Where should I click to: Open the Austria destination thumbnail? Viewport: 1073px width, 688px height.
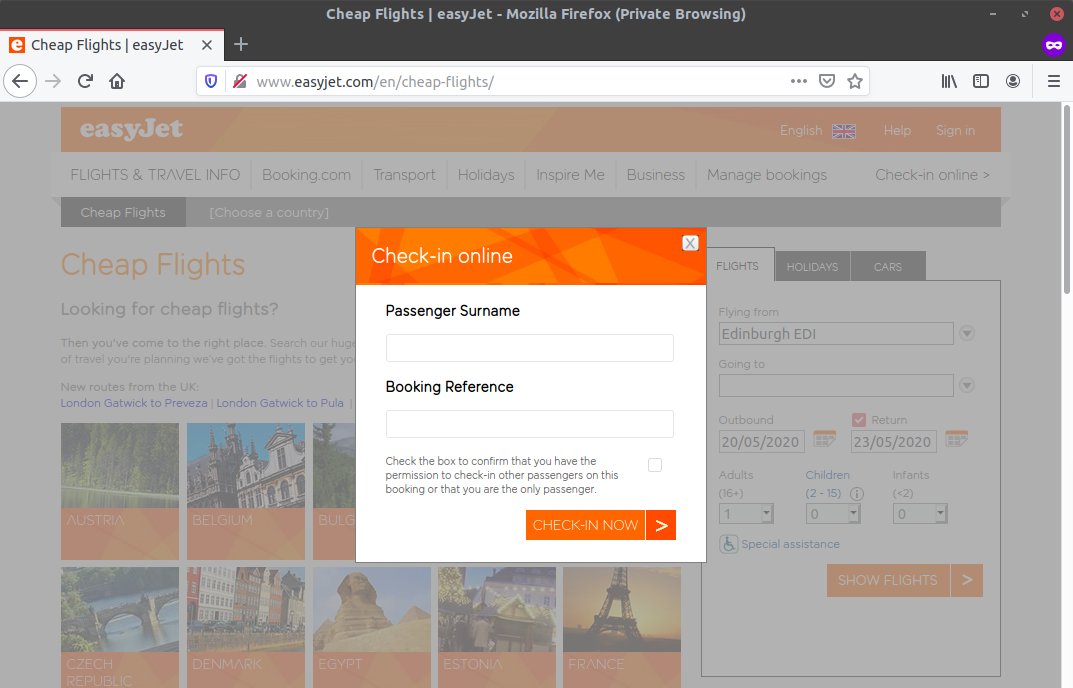click(120, 491)
